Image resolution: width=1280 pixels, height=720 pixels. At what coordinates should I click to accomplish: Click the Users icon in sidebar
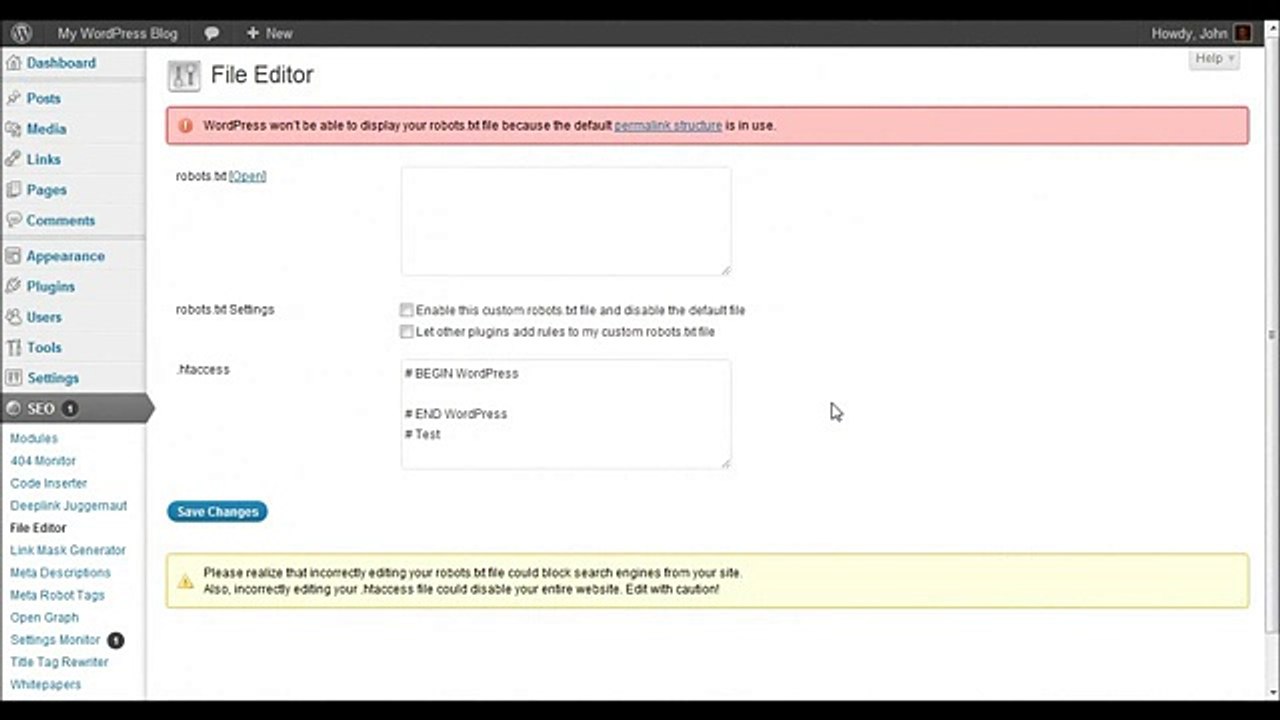[x=13, y=317]
